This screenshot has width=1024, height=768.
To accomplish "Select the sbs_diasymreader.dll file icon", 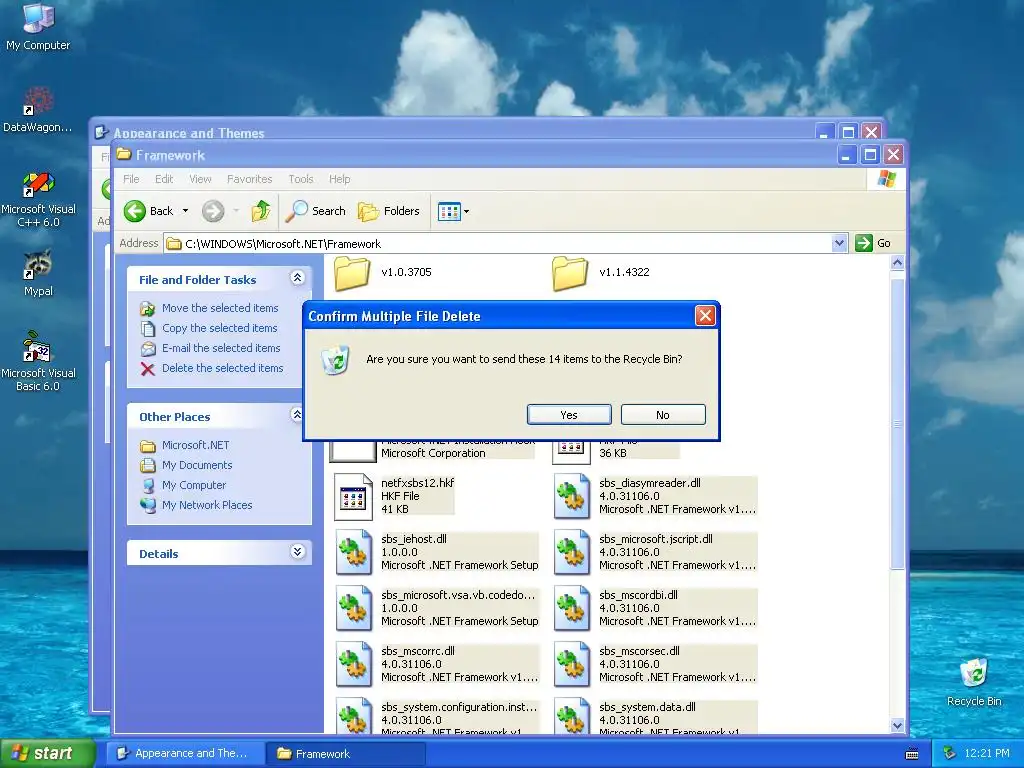I will click(x=572, y=497).
